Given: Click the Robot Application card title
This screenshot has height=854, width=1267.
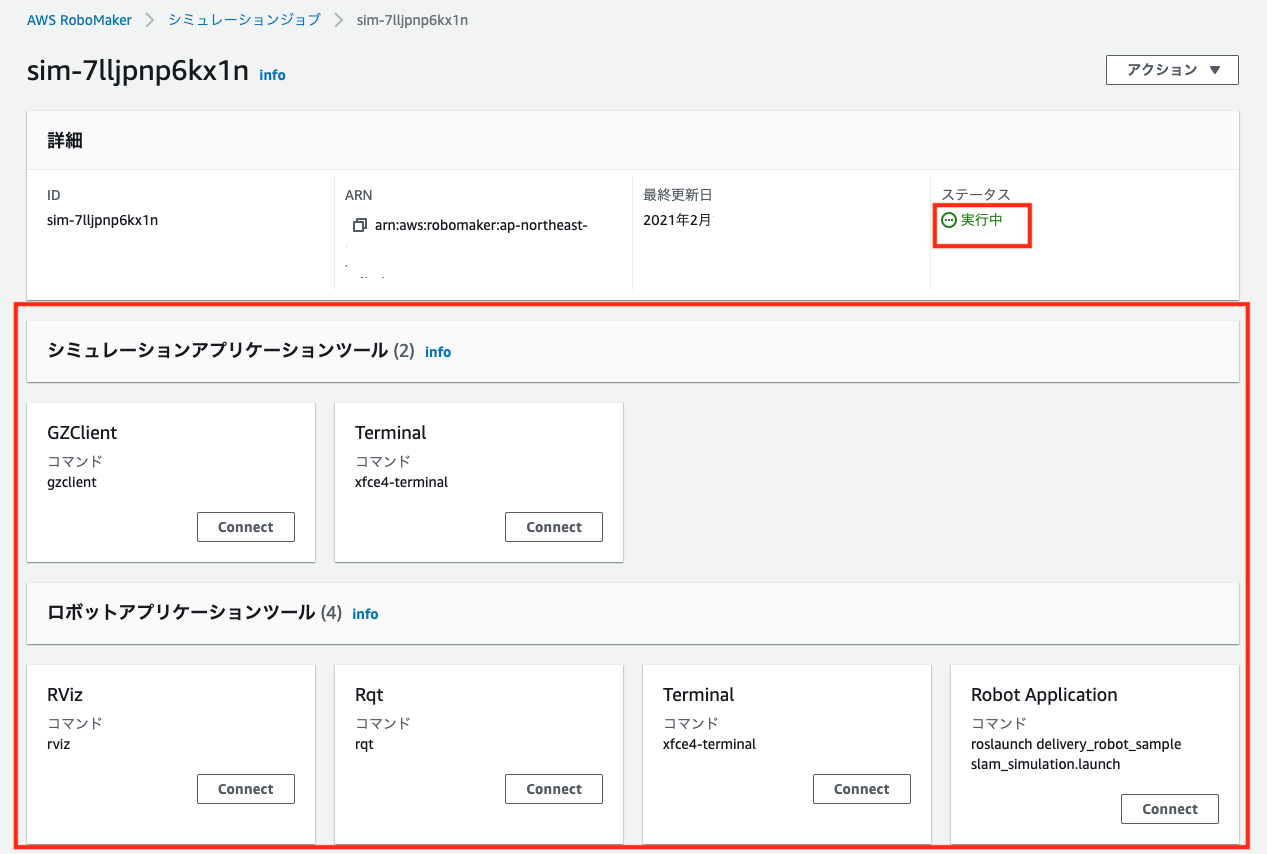Looking at the screenshot, I should [x=1044, y=695].
